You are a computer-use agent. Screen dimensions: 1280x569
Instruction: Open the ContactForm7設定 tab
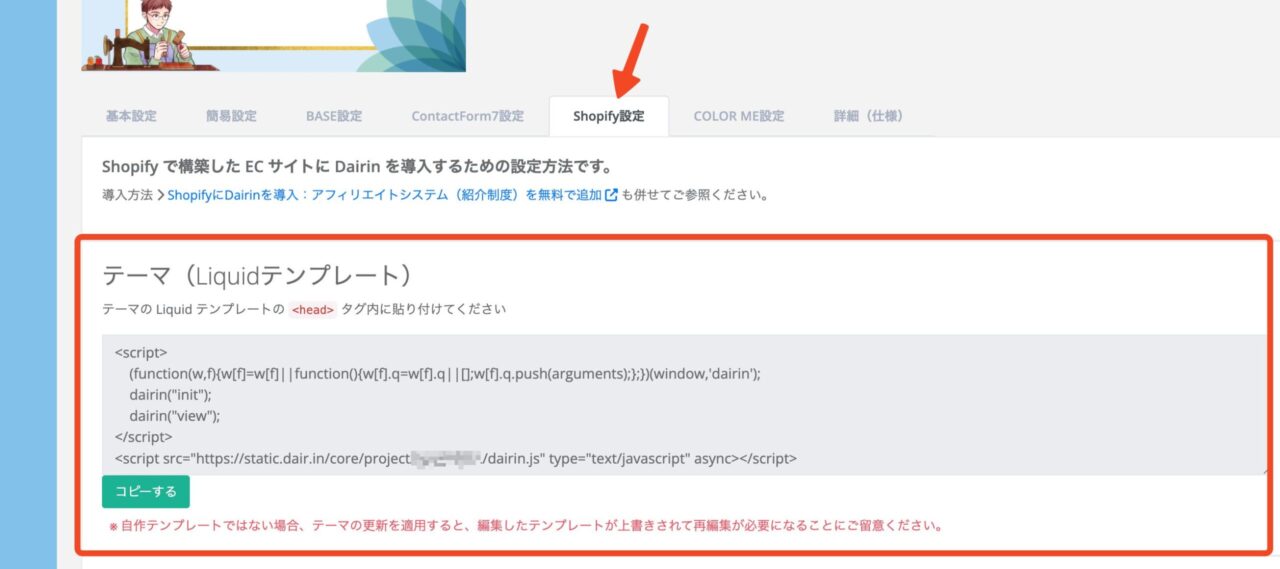point(468,116)
